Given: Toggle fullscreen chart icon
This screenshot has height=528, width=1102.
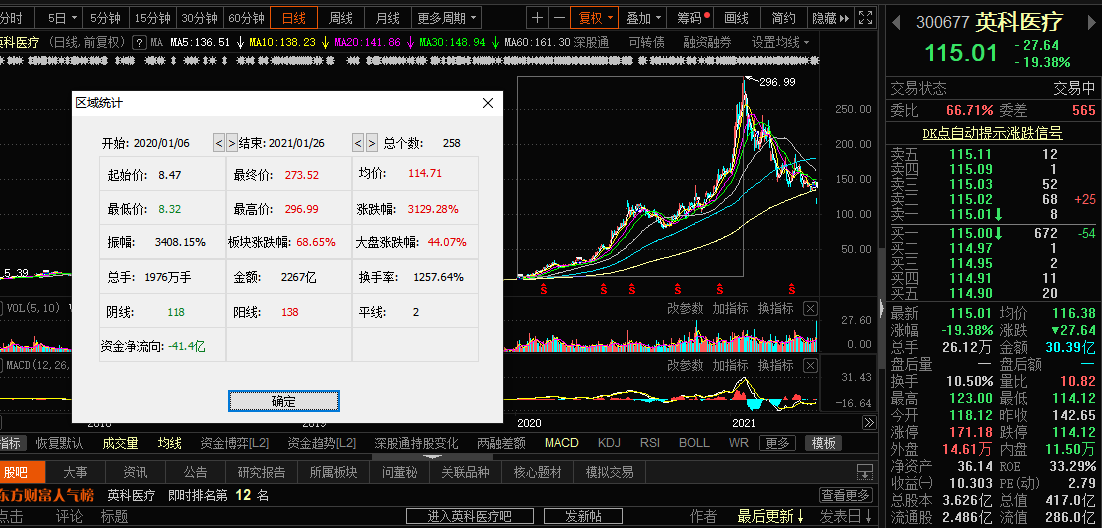Looking at the screenshot, I should (867, 18).
